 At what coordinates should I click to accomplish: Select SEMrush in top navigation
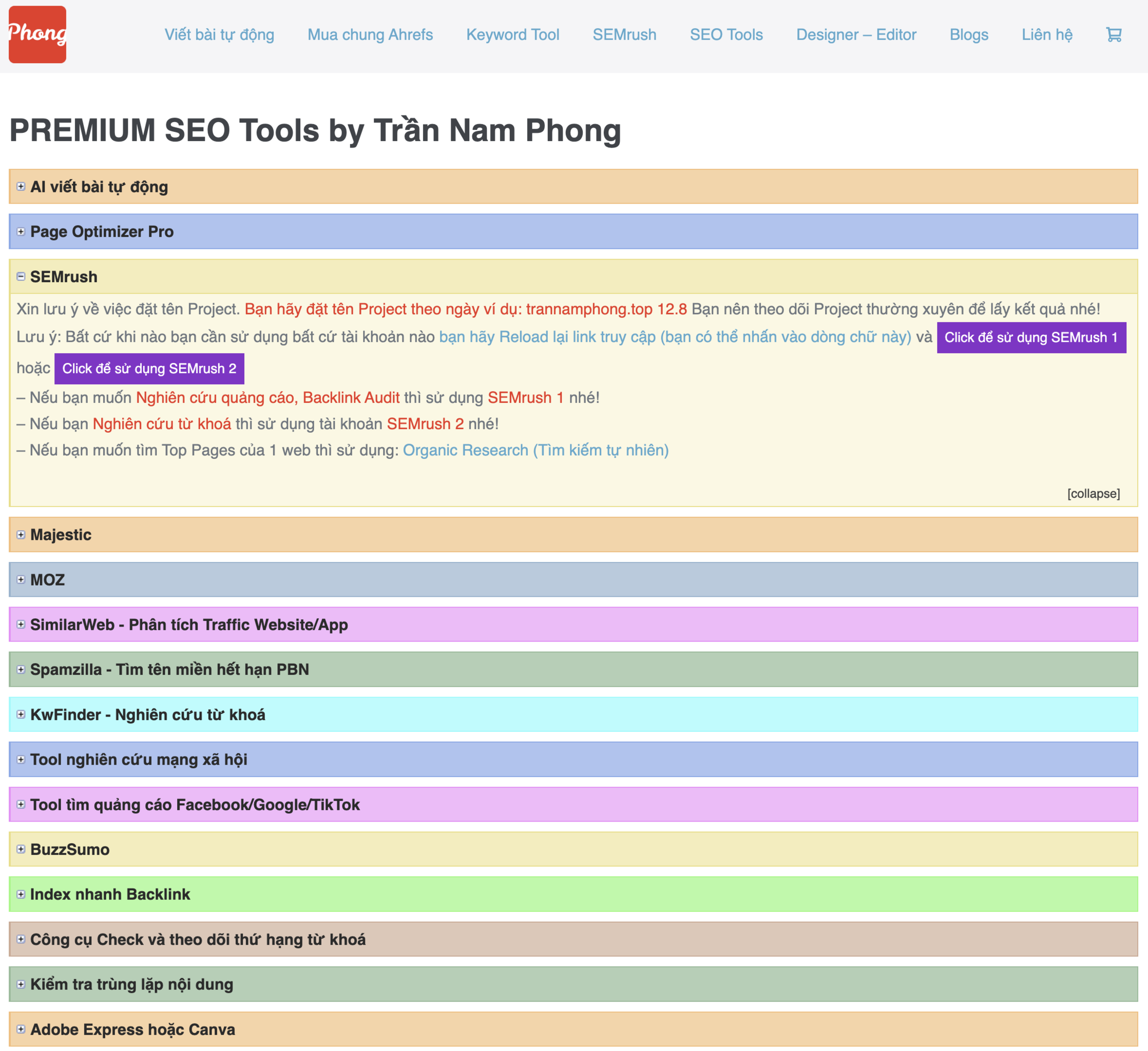point(624,35)
